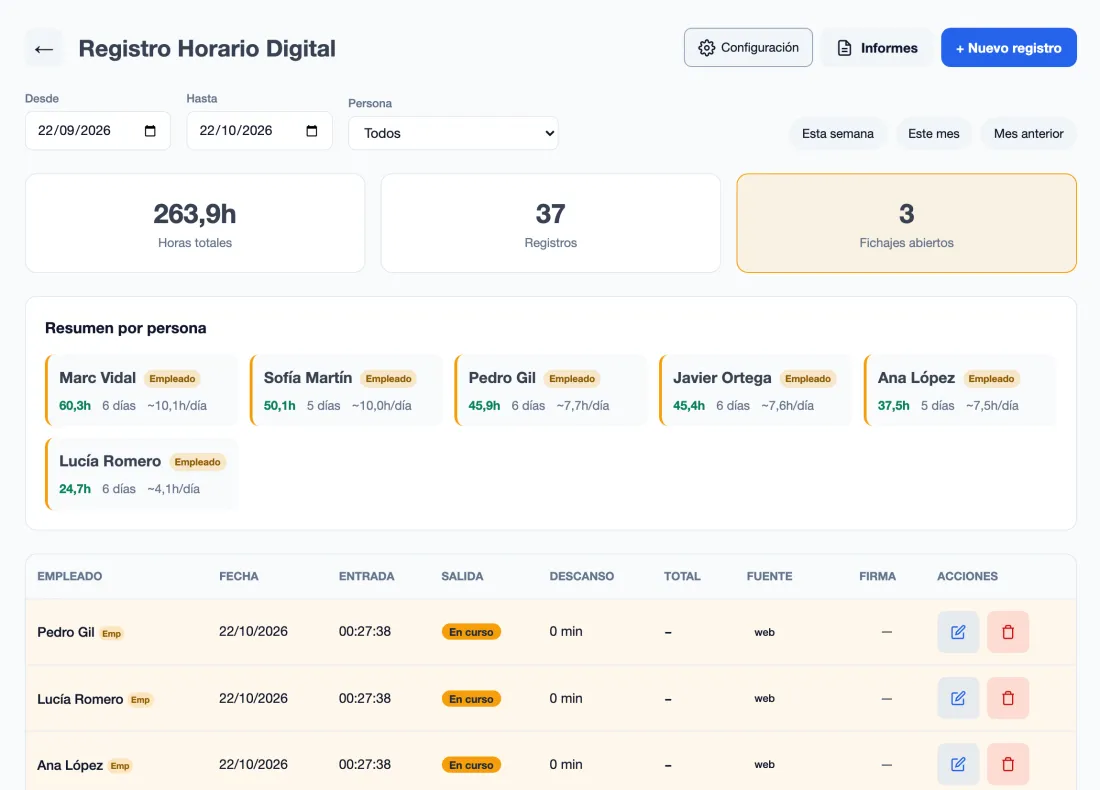Image resolution: width=1100 pixels, height=790 pixels.
Task: Click Ana López name in the table
Action: pos(69,765)
